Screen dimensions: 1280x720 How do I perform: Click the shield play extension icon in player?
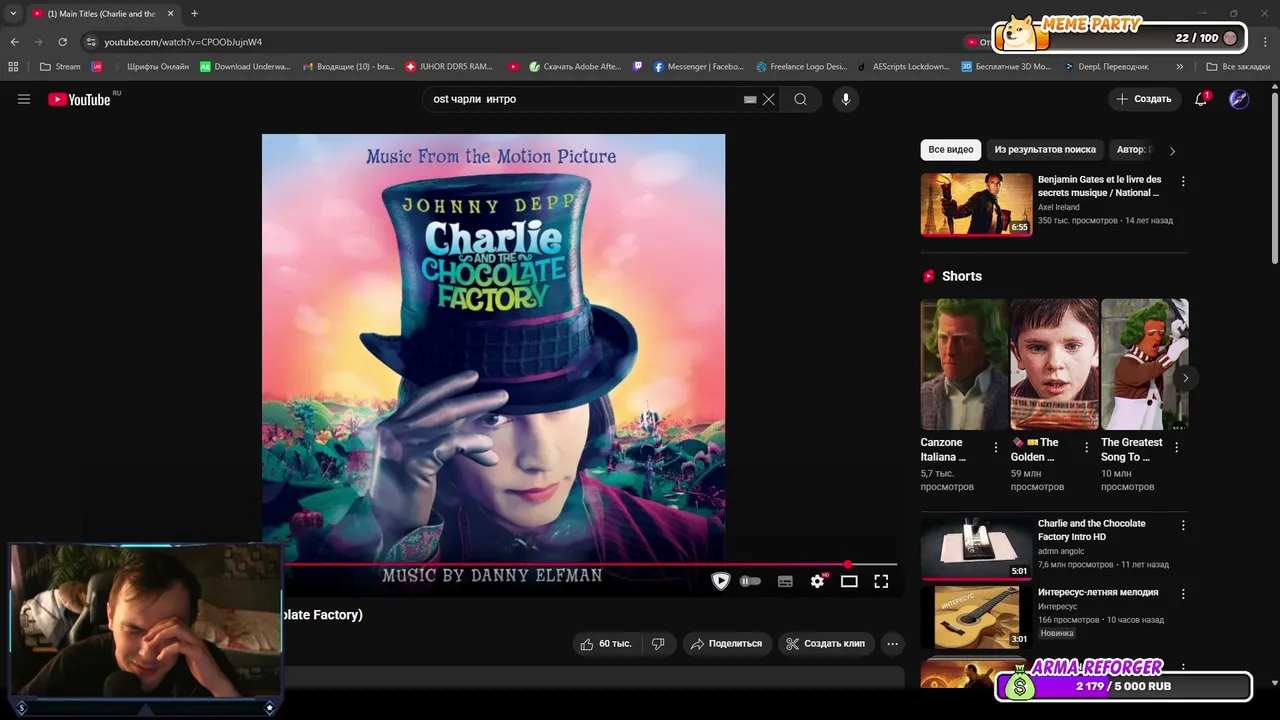720,581
